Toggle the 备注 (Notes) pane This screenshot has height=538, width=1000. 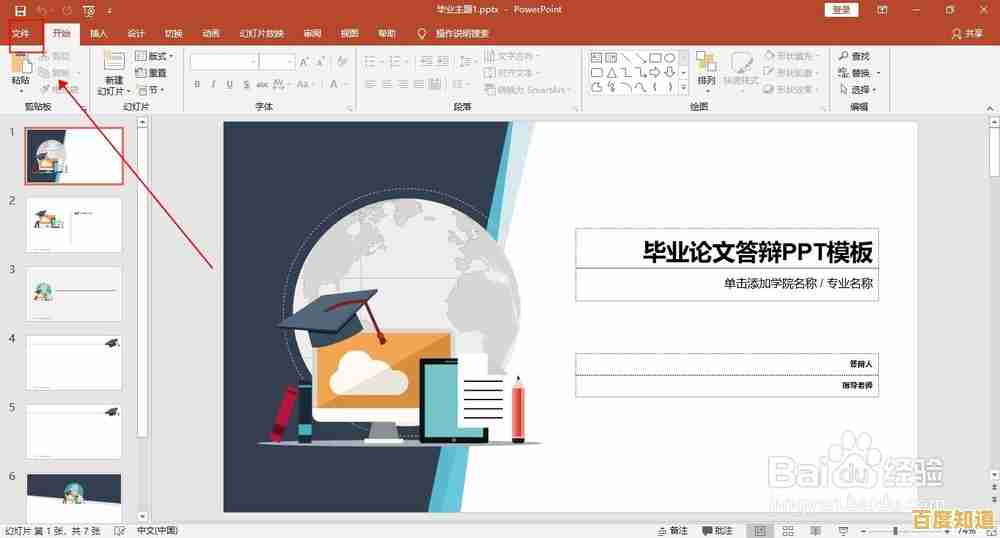click(673, 530)
